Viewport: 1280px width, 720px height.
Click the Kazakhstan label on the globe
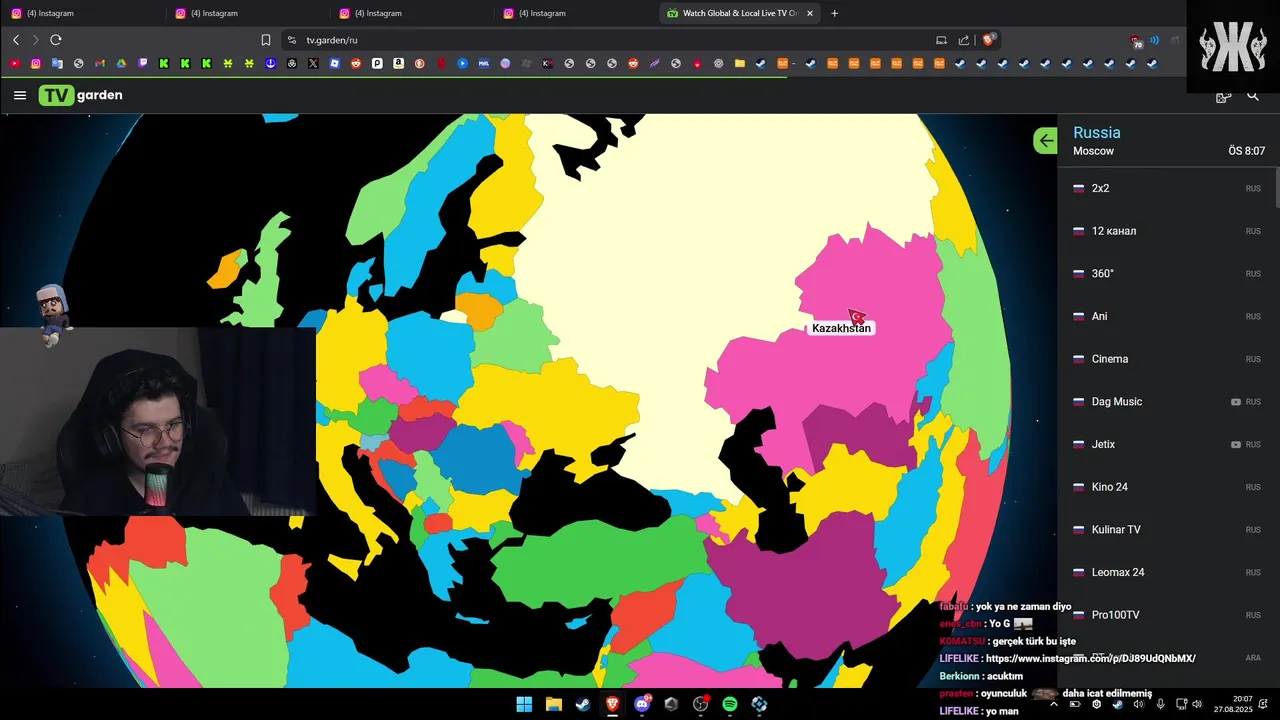841,328
